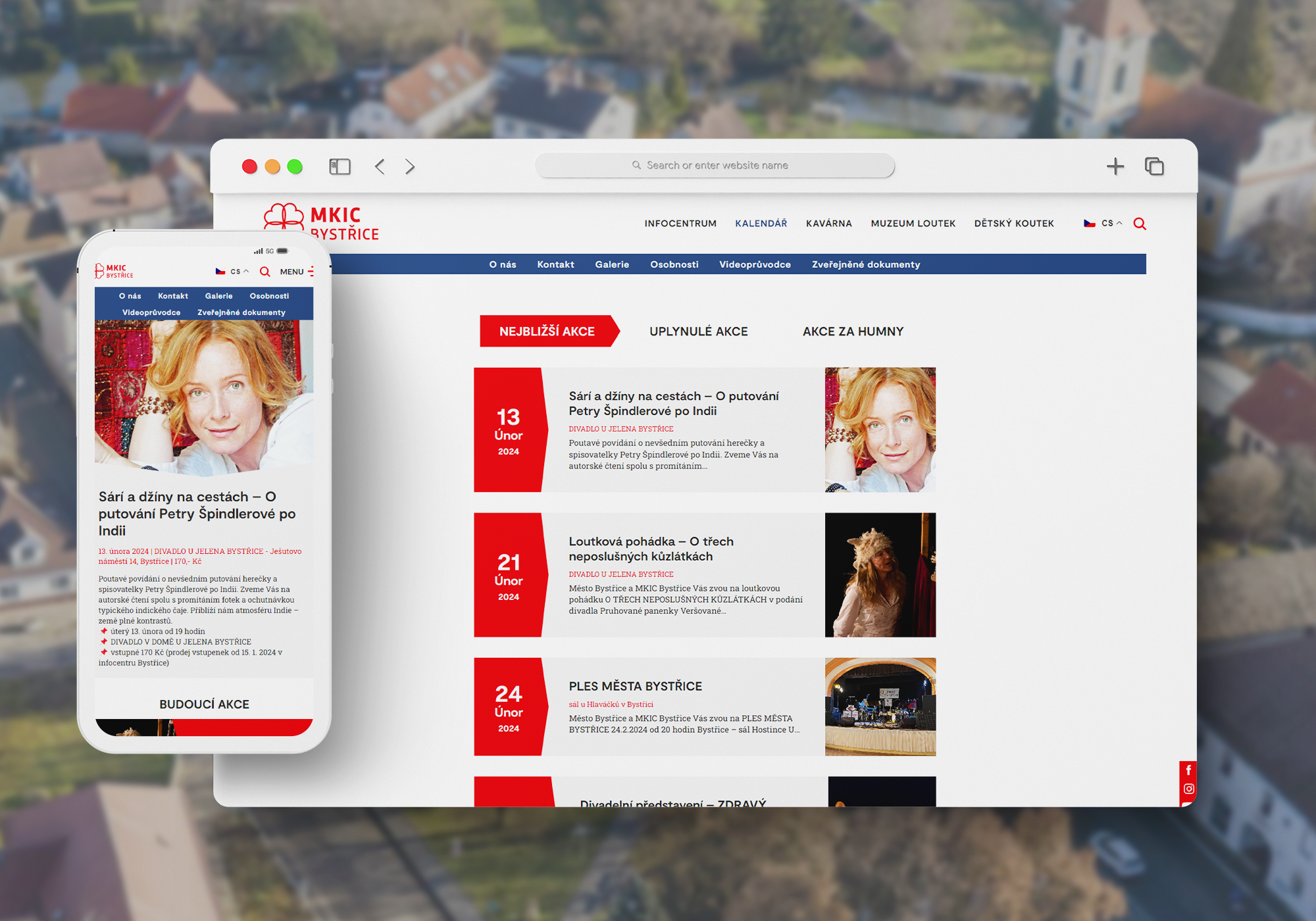Open the Loutková pohádka event thumbnail
The height and width of the screenshot is (921, 1316).
tap(880, 575)
